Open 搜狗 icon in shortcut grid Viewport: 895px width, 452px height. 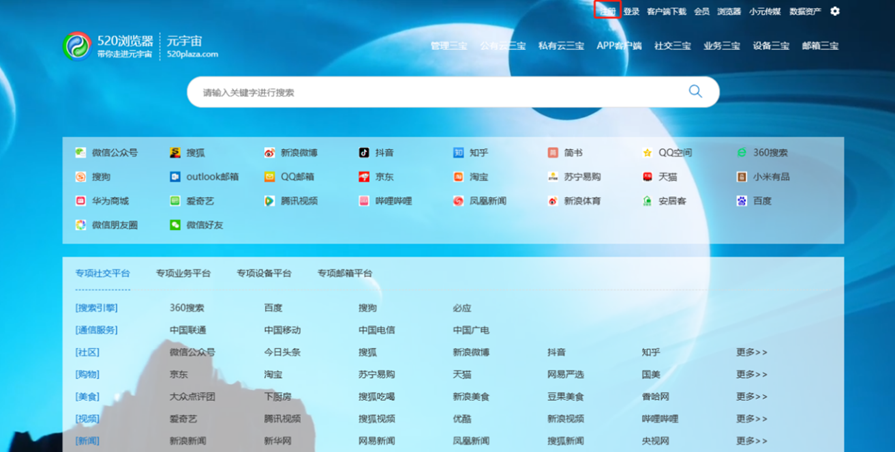point(80,177)
